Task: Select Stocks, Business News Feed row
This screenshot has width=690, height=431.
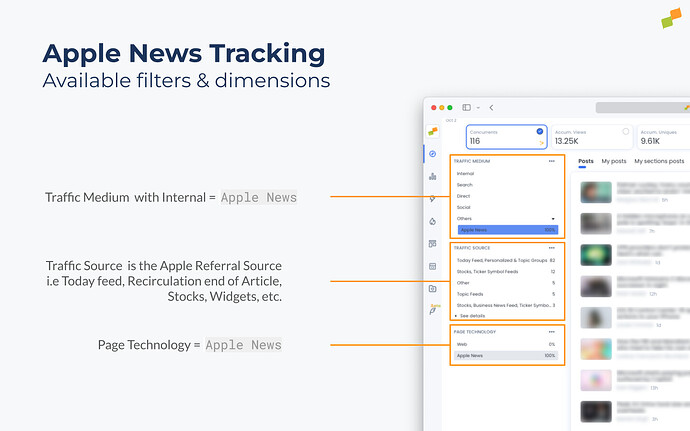Action: pos(506,305)
